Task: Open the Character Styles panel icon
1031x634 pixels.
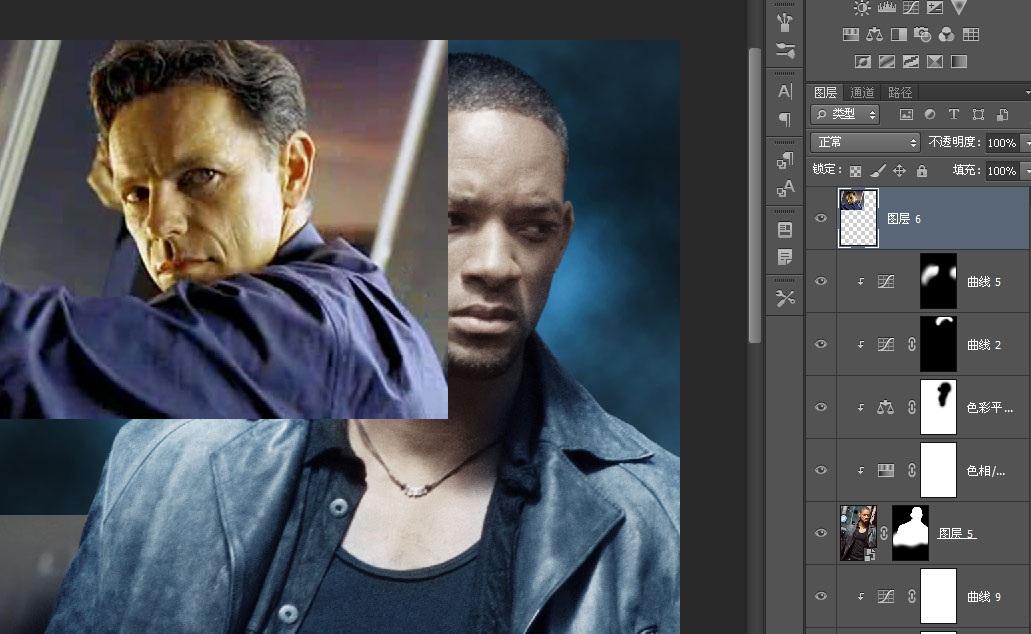Action: [785, 189]
